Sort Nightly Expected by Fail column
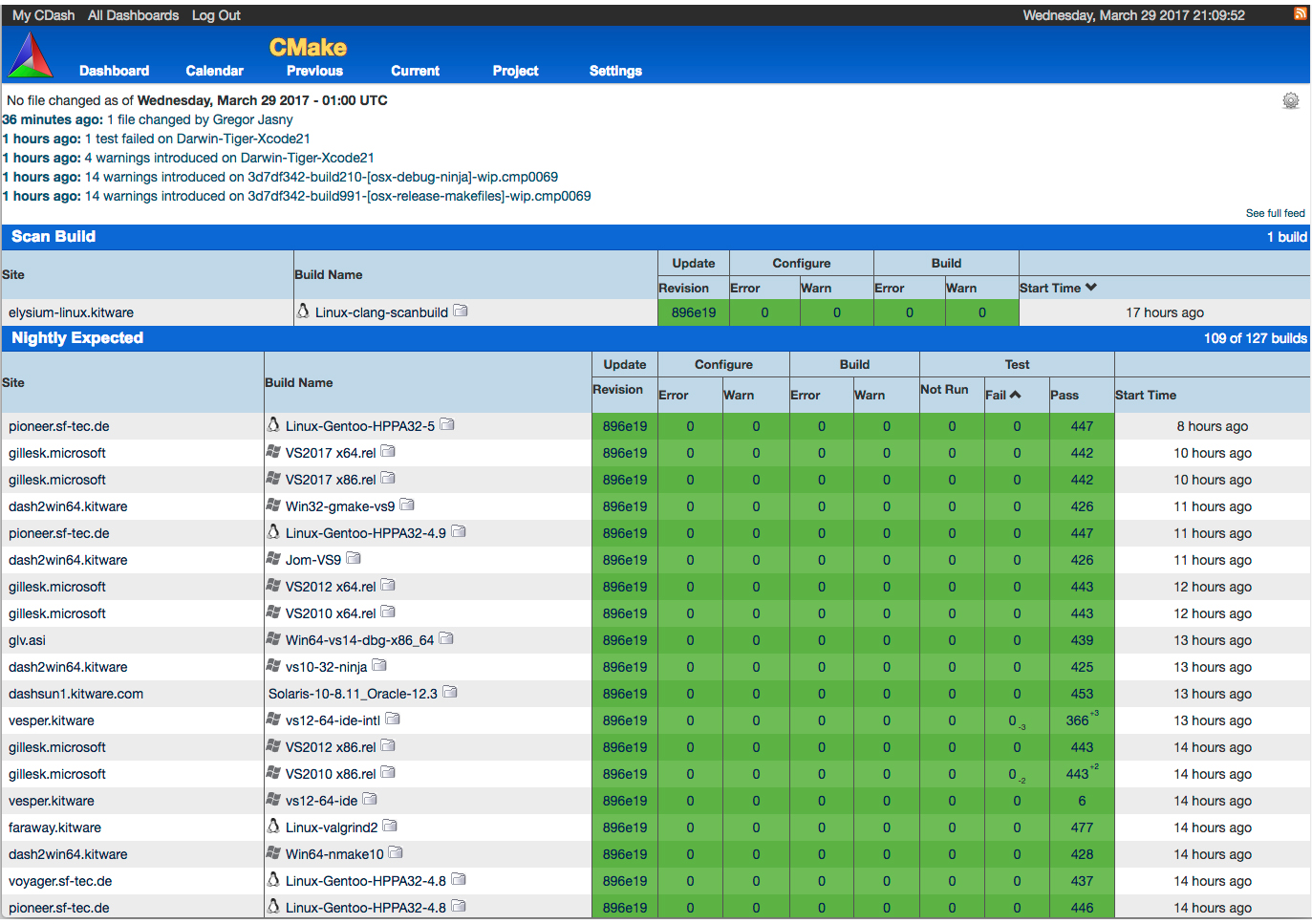1312x924 pixels. click(x=1003, y=395)
